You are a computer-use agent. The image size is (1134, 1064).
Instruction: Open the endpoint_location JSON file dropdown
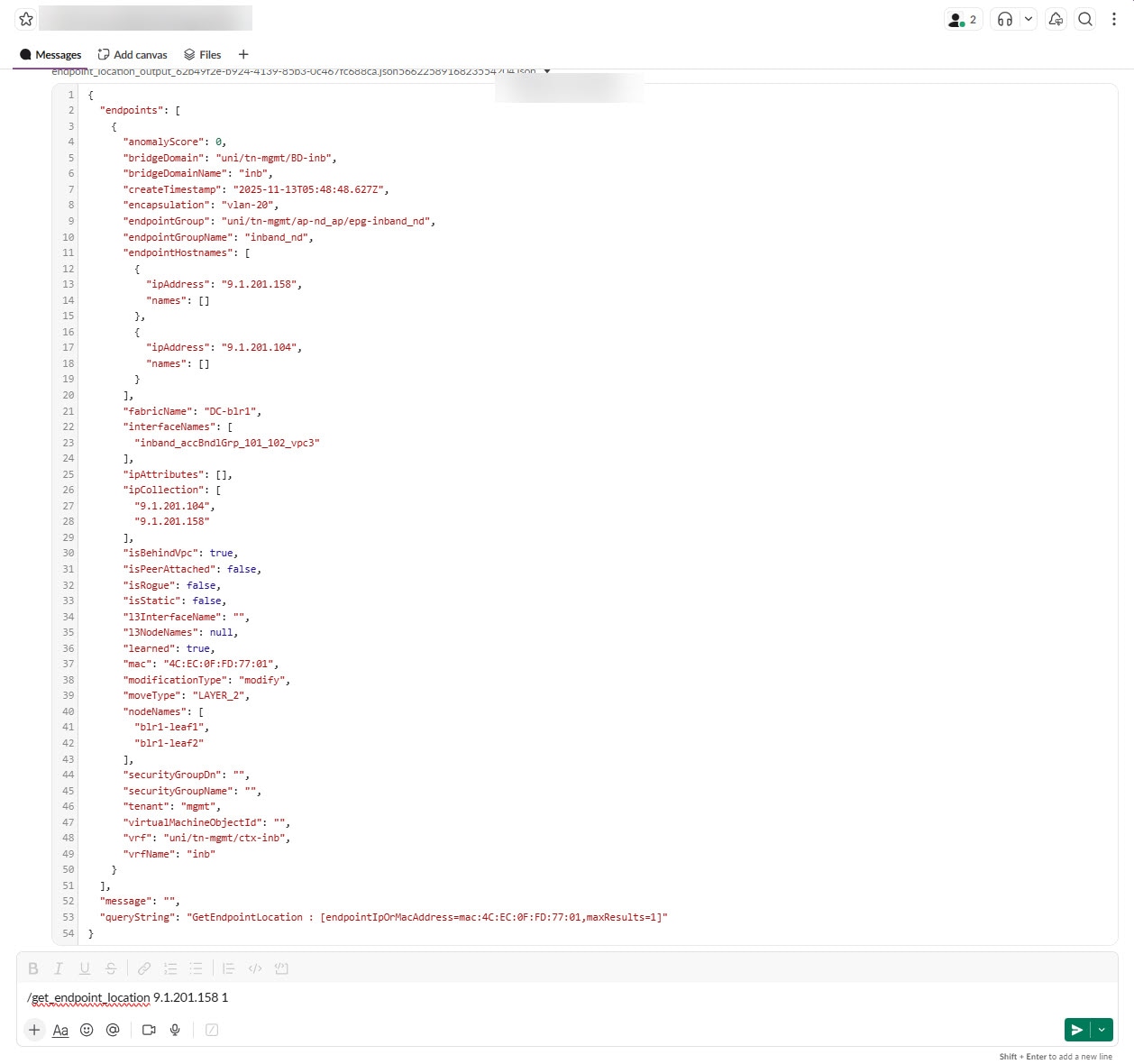point(546,70)
